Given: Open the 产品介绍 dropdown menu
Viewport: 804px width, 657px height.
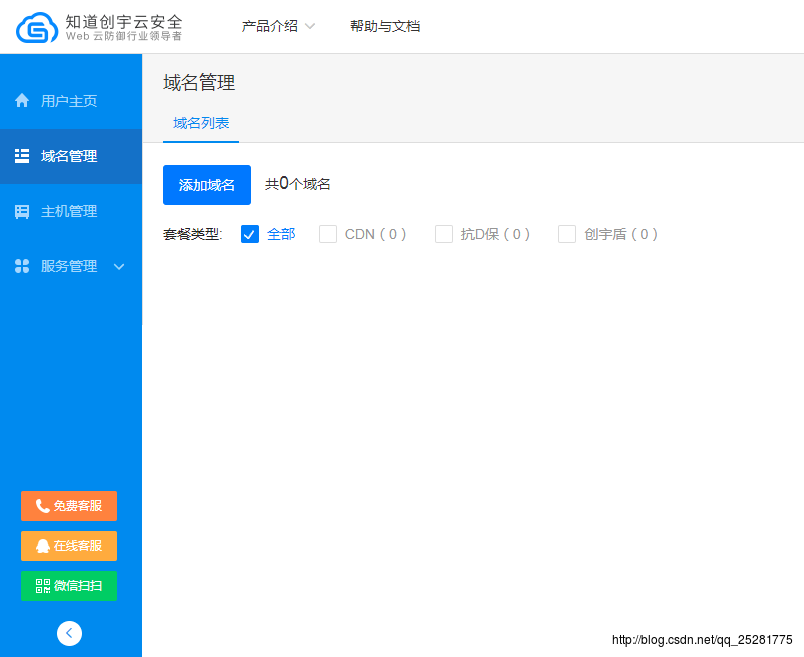Looking at the screenshot, I should tap(278, 26).
